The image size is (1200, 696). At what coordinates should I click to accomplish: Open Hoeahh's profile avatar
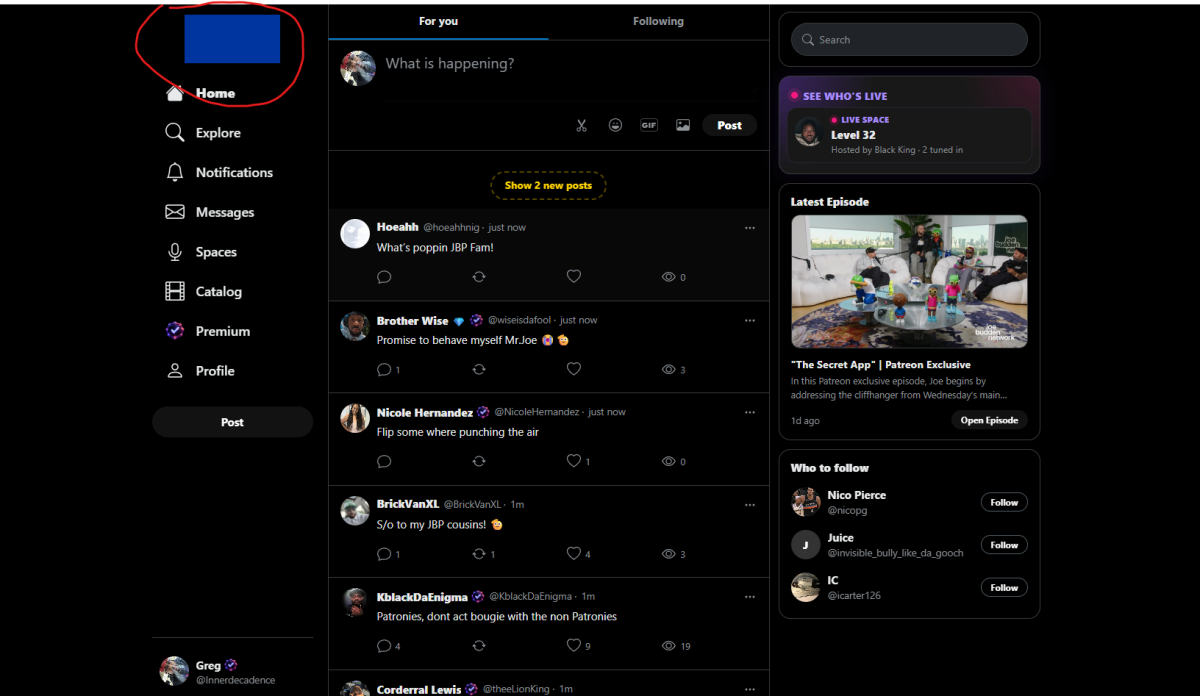[x=355, y=234]
